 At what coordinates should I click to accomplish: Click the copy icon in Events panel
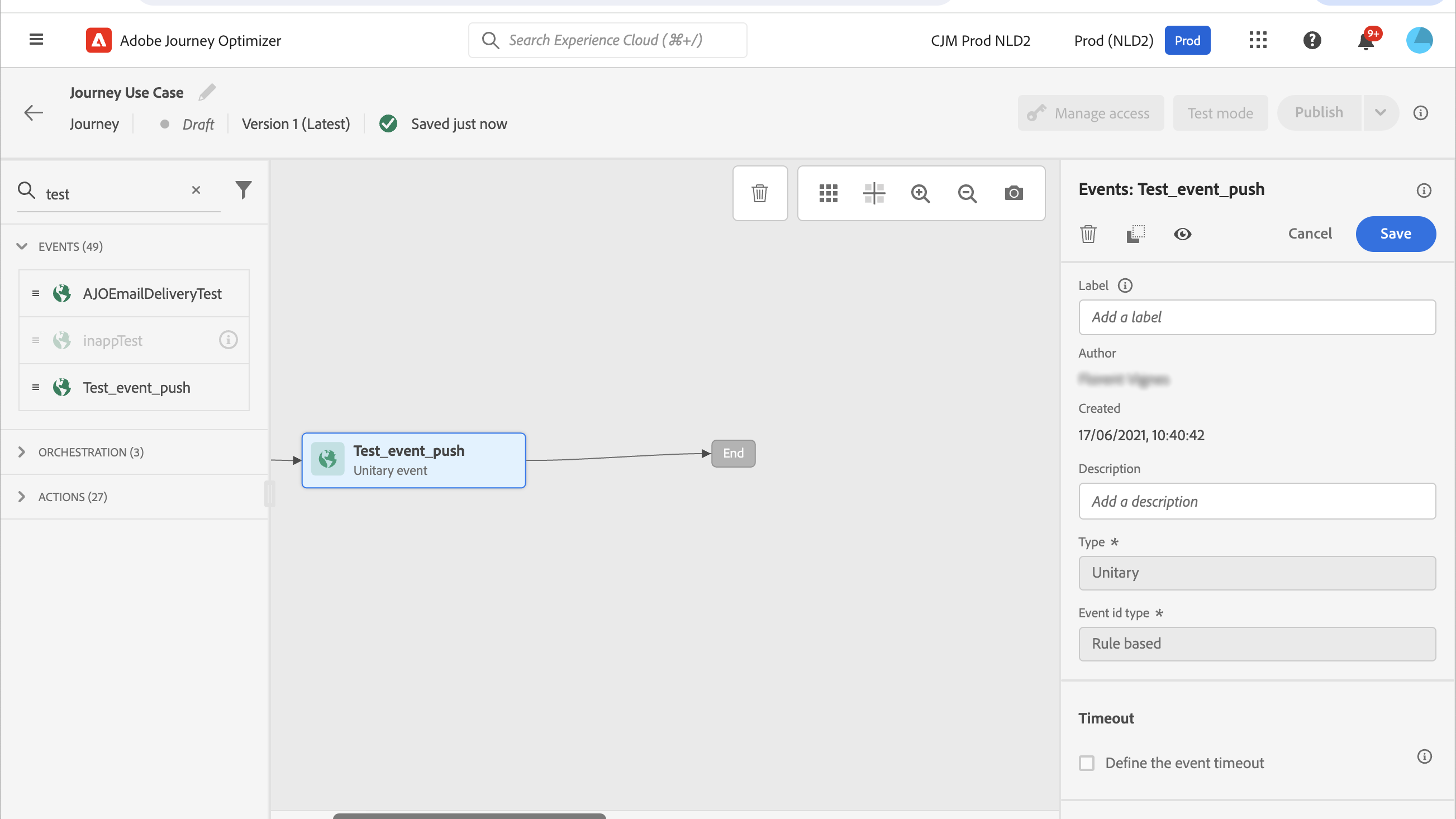pos(1135,234)
